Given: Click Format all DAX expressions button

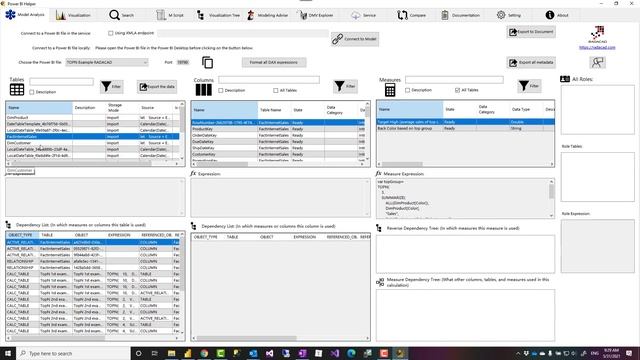Looking at the screenshot, I should [x=274, y=62].
